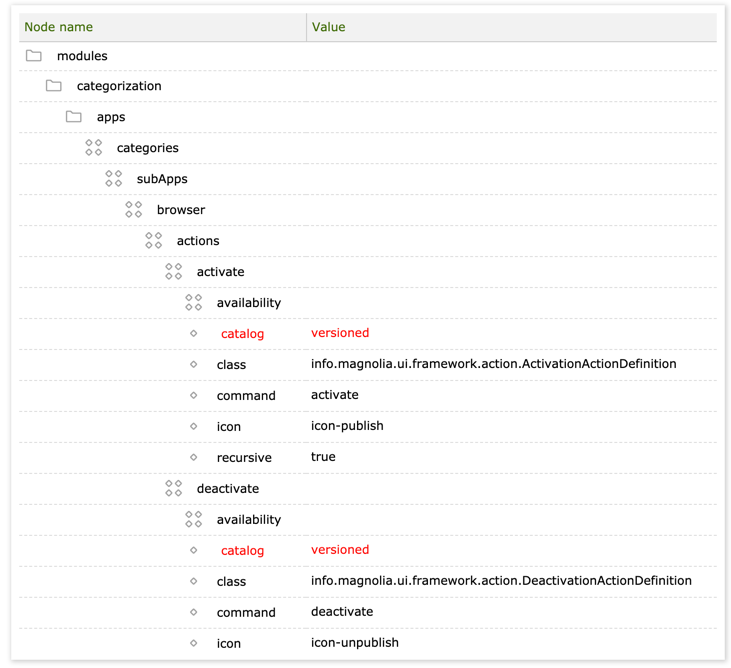Click property icon of command deactivate row
This screenshot has height=668, width=731.
[193, 612]
